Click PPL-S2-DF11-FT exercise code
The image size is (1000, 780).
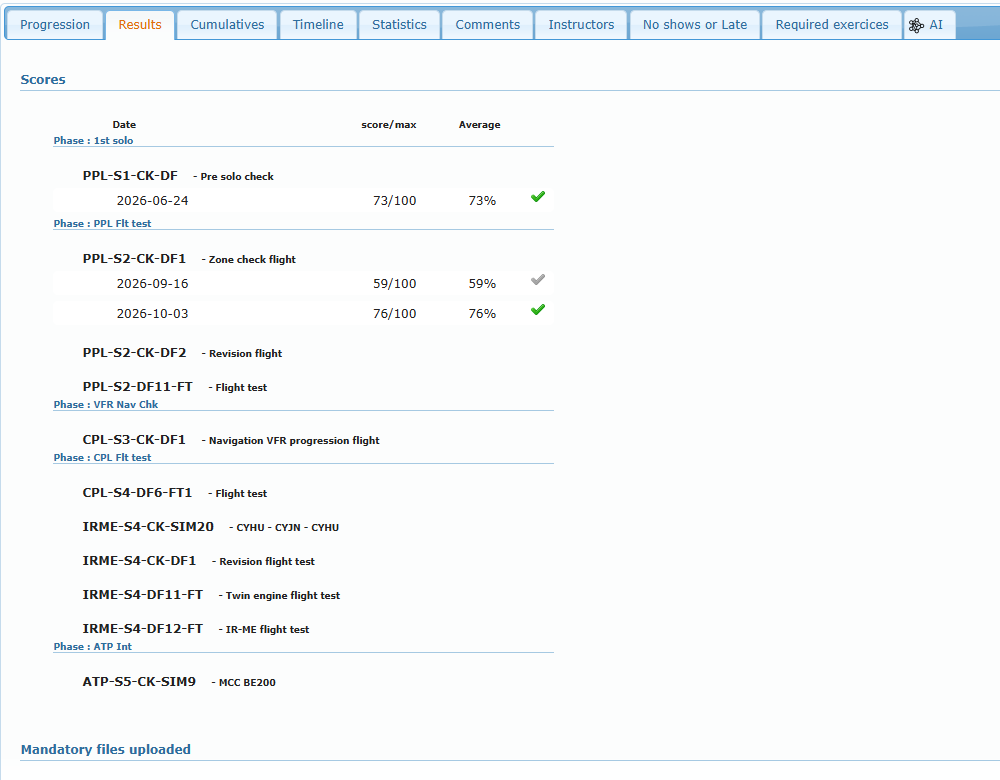(x=137, y=386)
